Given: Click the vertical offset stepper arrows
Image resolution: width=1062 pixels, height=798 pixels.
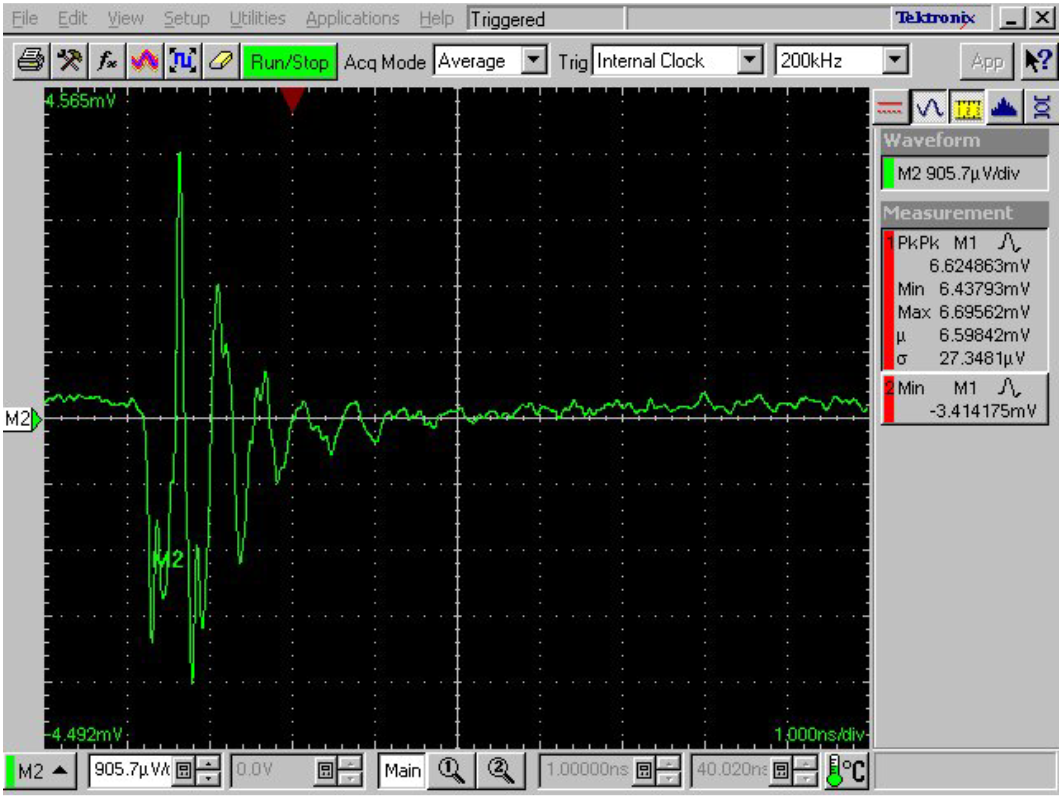Looking at the screenshot, I should 350,770.
